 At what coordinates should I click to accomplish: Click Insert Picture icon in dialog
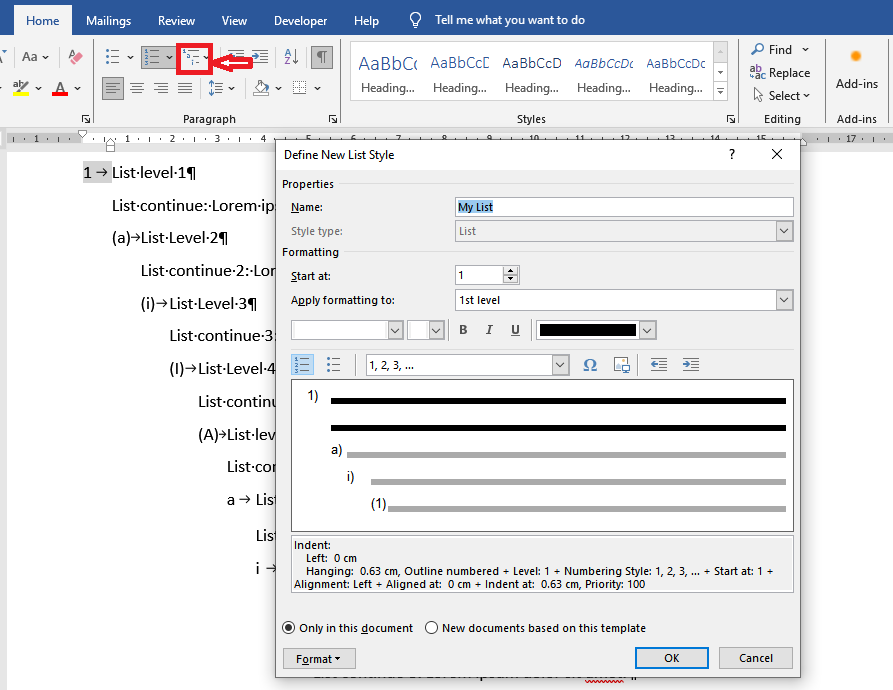click(621, 365)
